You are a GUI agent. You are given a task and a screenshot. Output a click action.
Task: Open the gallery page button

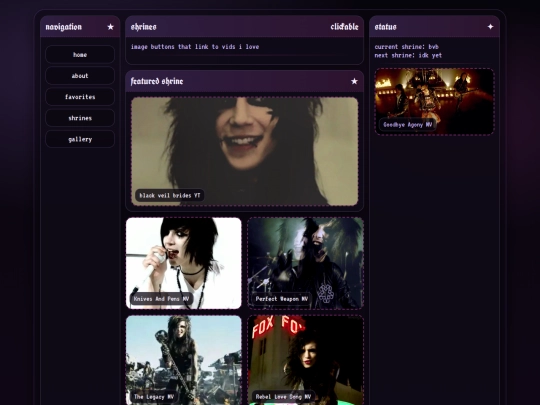coord(80,139)
